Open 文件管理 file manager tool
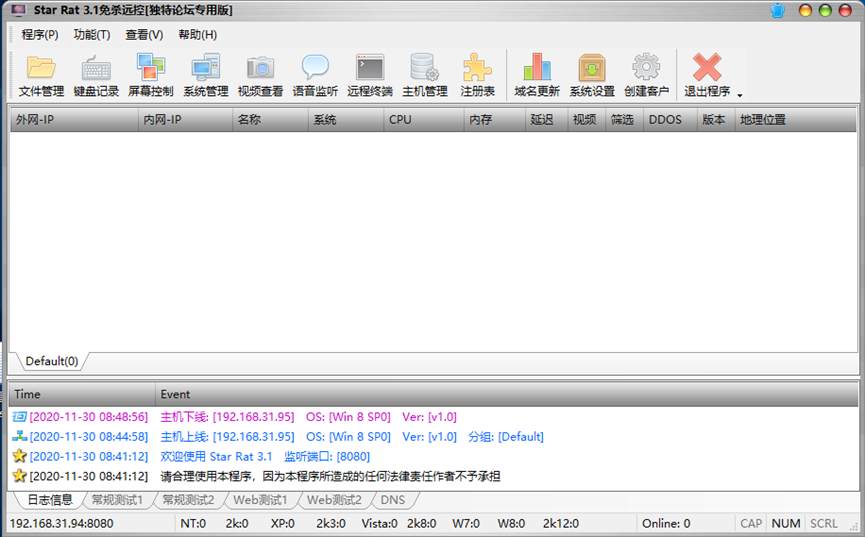 [x=41, y=76]
